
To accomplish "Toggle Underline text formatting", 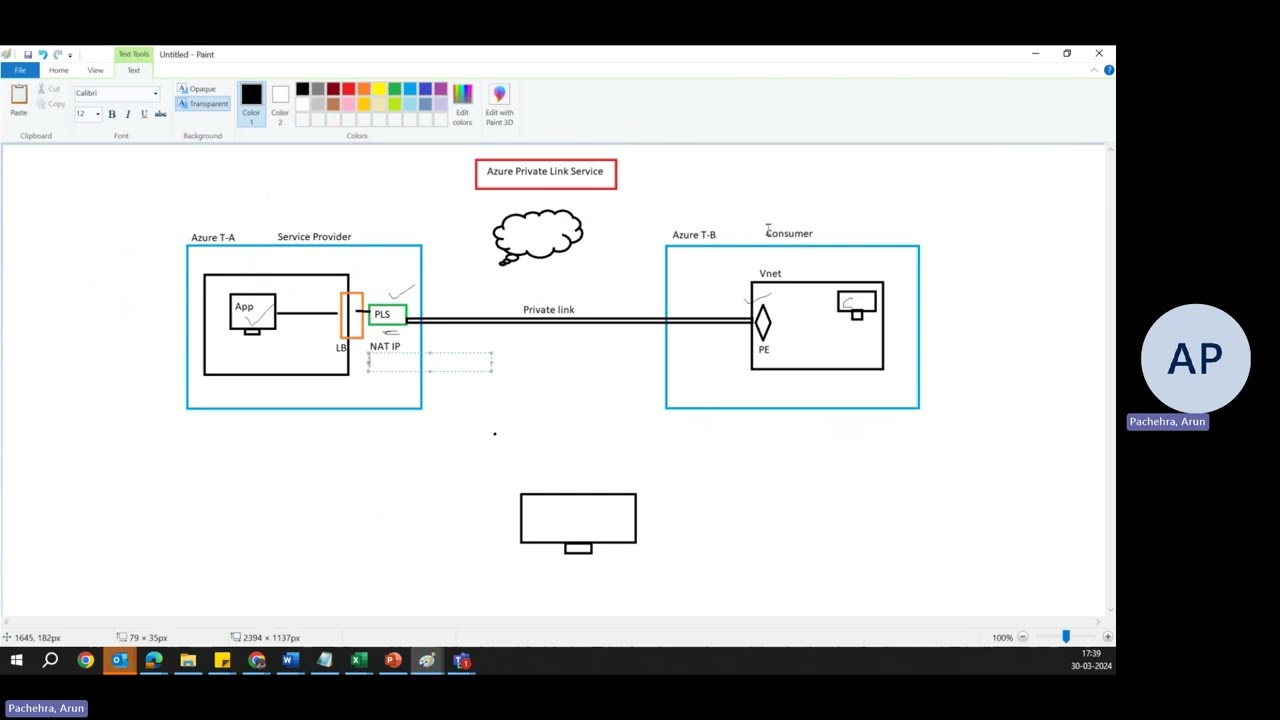I will [144, 114].
